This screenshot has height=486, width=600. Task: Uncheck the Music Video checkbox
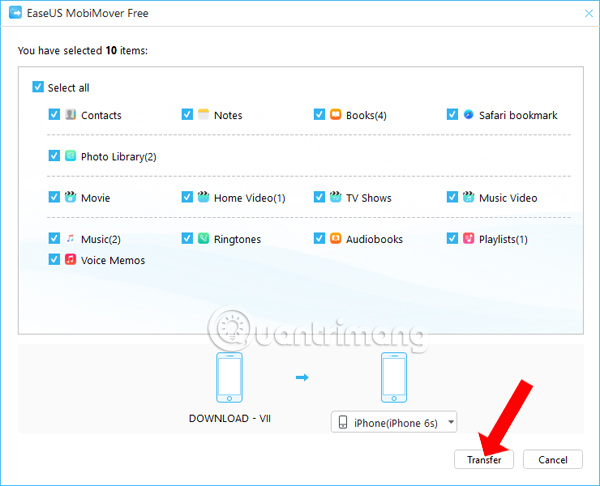(x=452, y=197)
